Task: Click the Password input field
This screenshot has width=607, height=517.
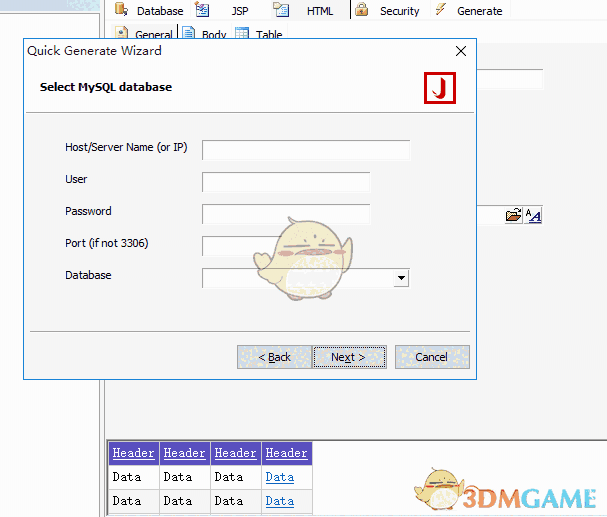Action: click(286, 214)
